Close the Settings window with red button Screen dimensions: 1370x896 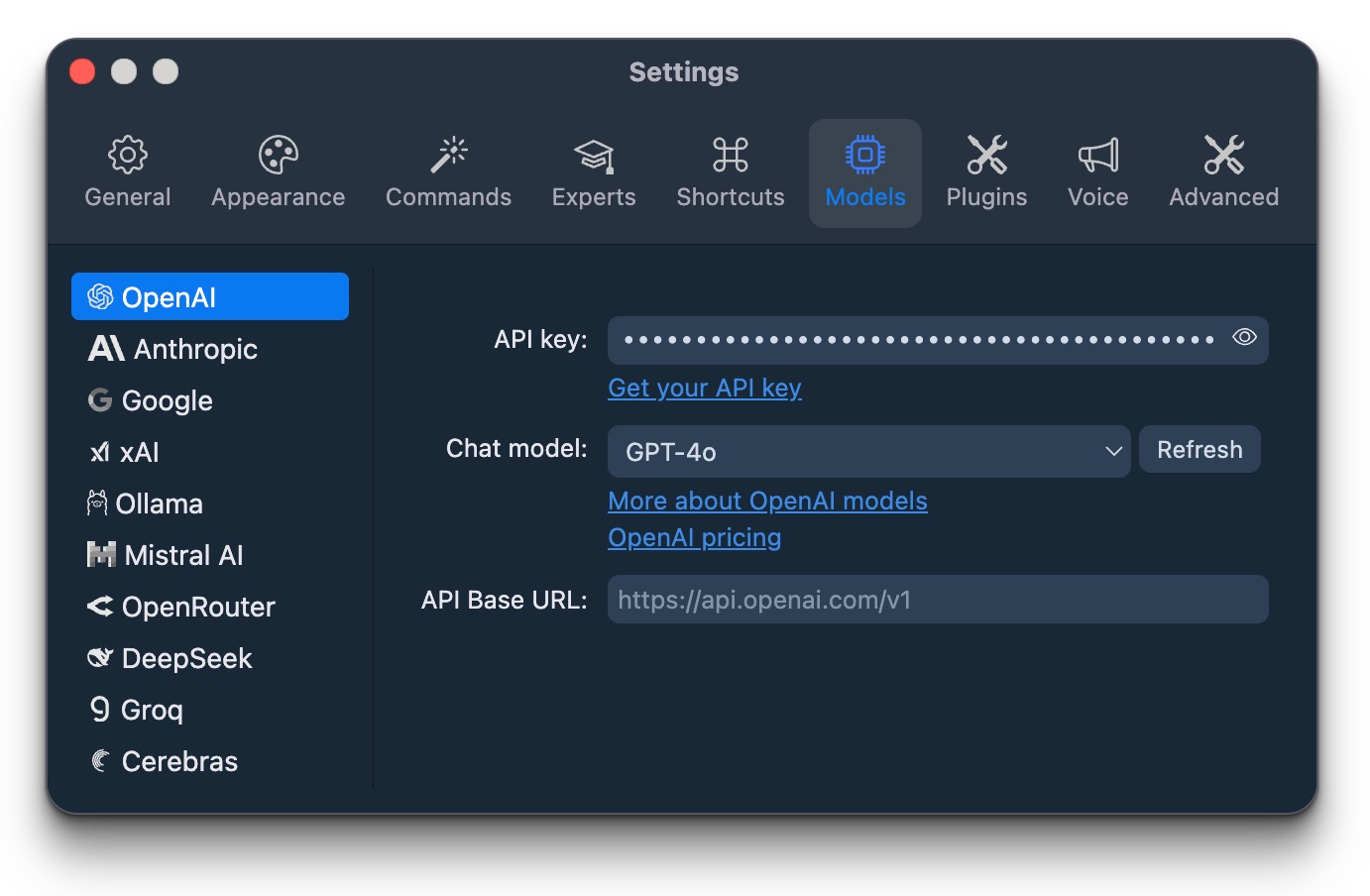click(x=82, y=71)
